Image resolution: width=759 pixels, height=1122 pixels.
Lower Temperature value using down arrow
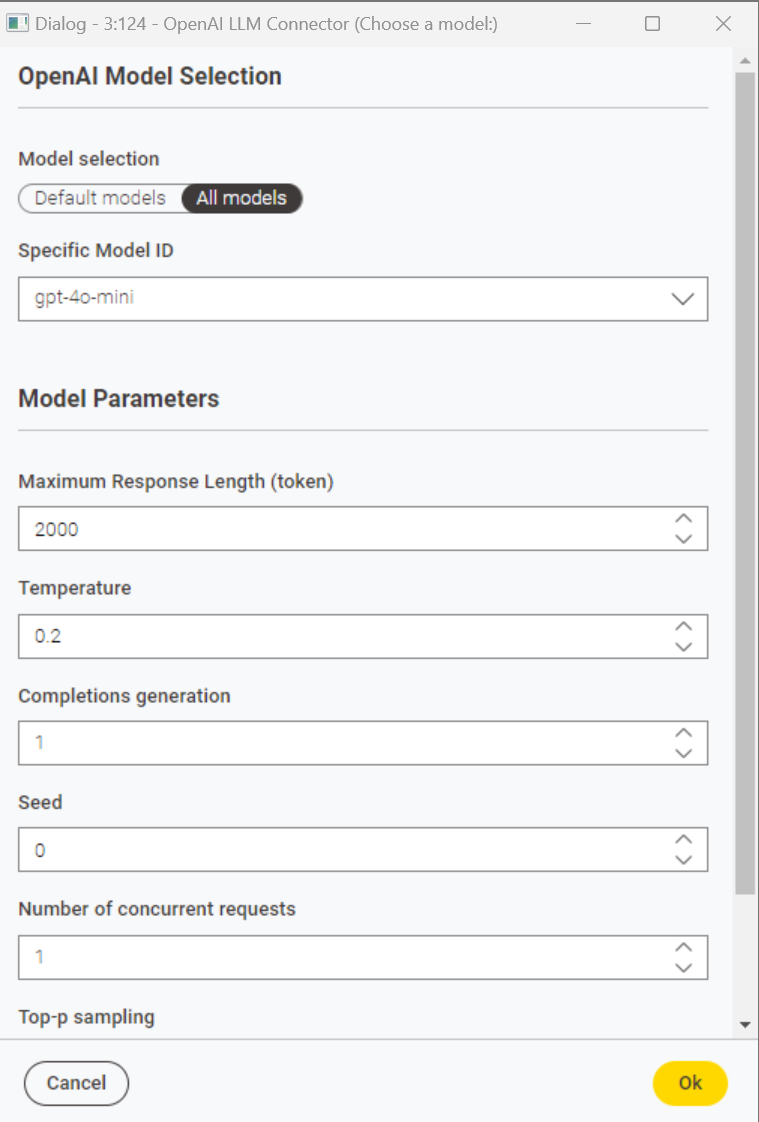click(x=683, y=646)
